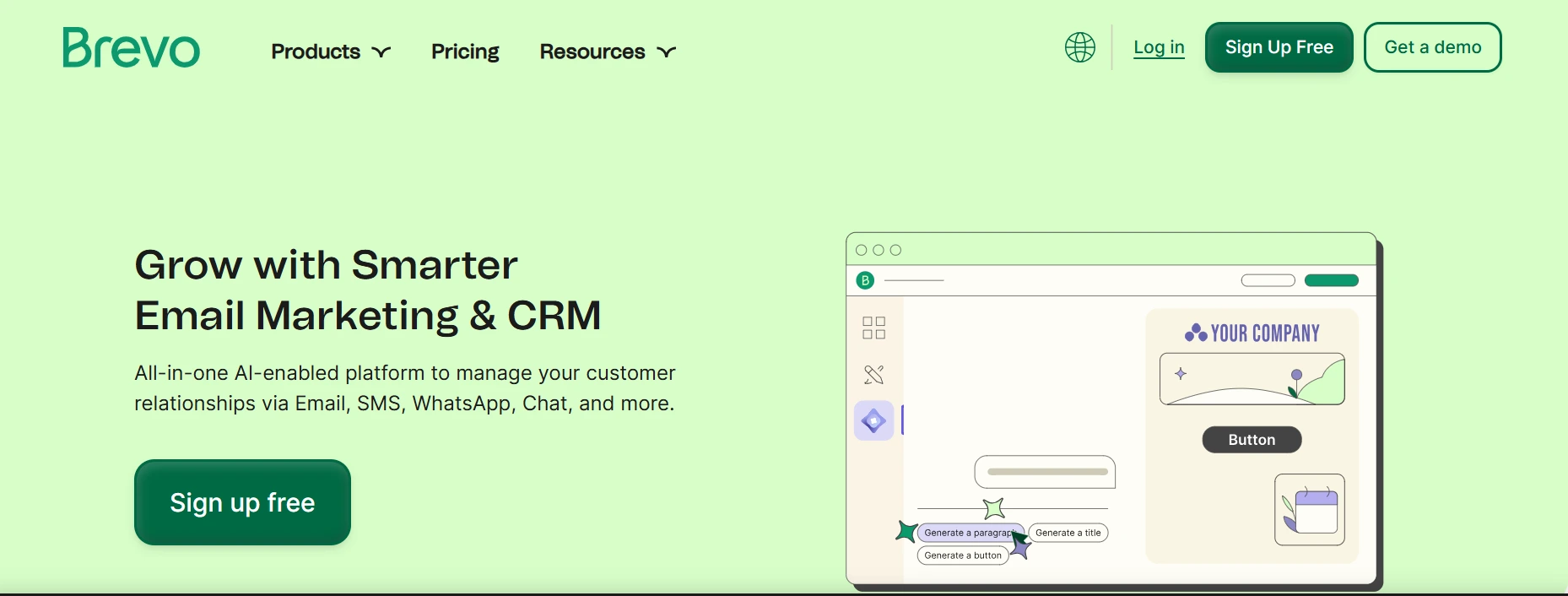
Task: Expand the Products menu
Action: [x=331, y=51]
